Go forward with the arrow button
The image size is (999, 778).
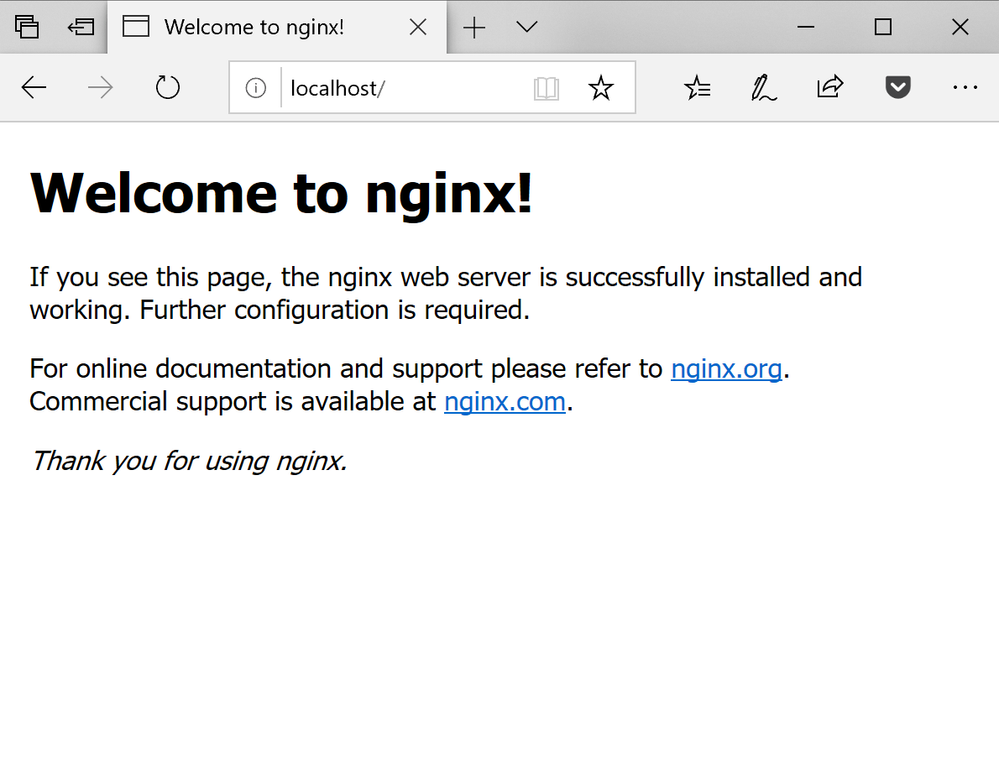[x=100, y=87]
